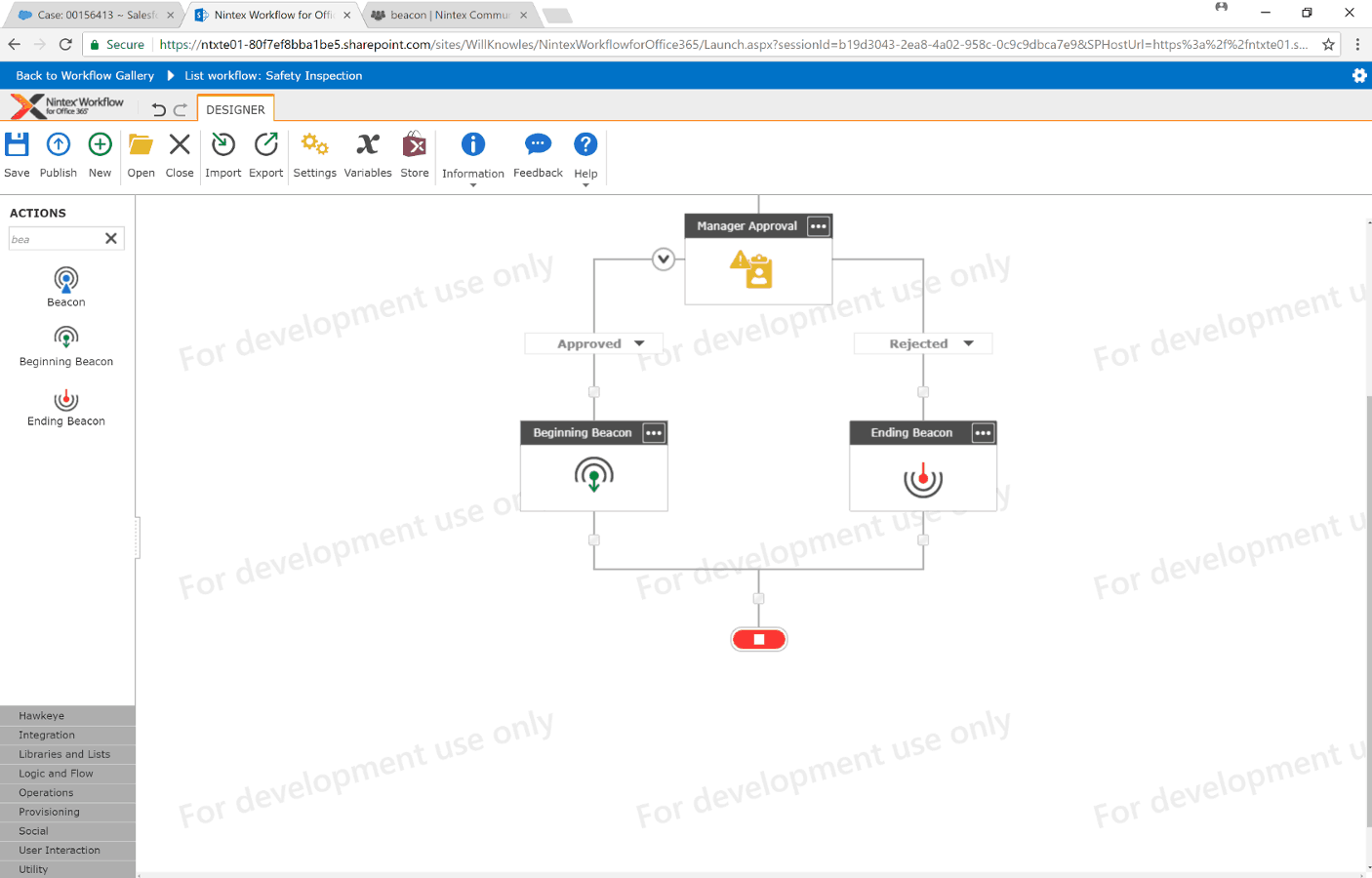The image size is (1372, 878).
Task: Open settings gear in blue header
Action: click(x=1359, y=76)
